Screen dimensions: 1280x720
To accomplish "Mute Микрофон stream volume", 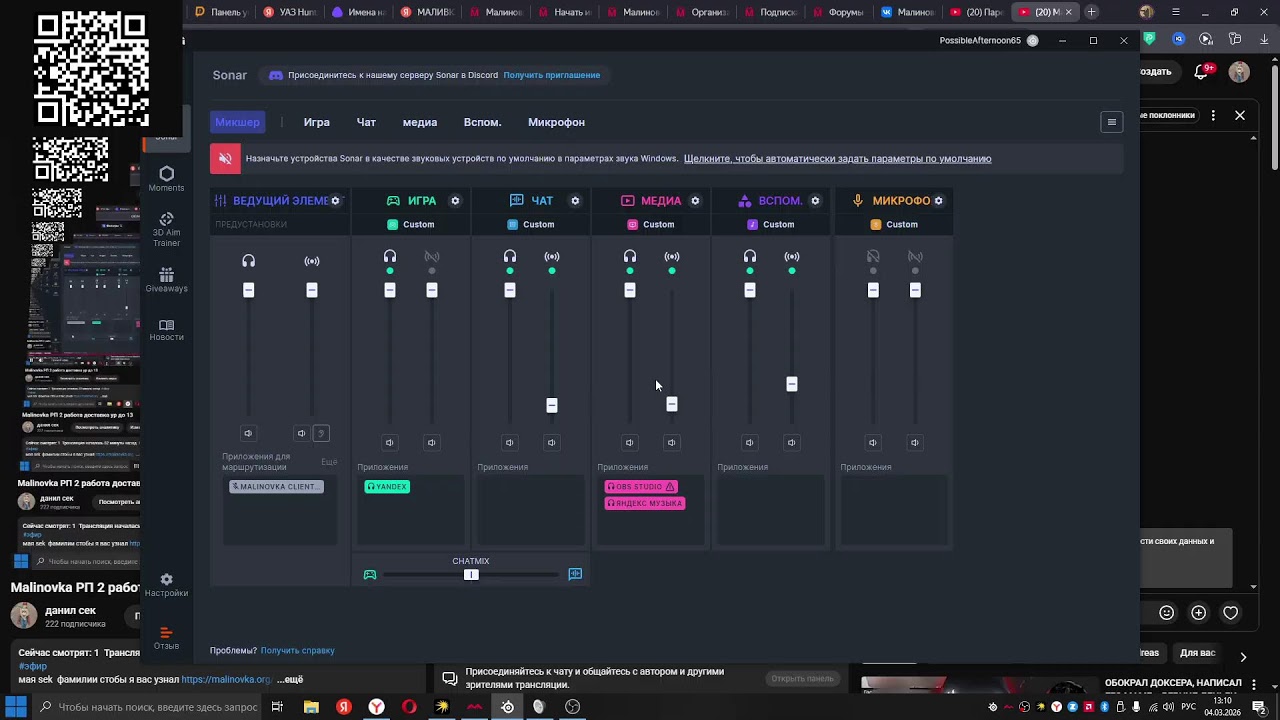I will 915,443.
